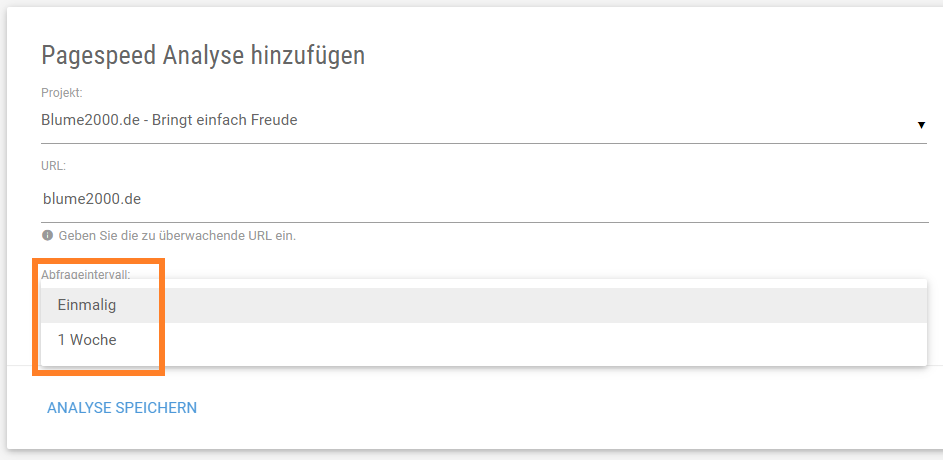Viewport: 943px width, 460px height.
Task: Click the info icon before the URL hint
Action: [x=48, y=235]
